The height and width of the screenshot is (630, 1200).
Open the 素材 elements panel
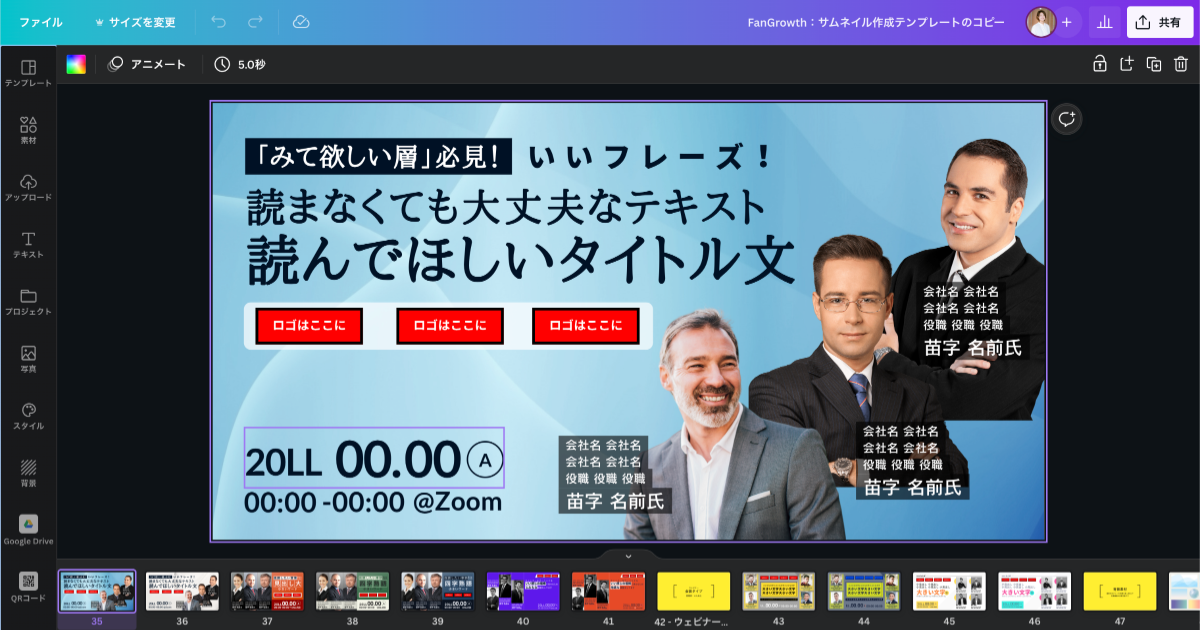28,130
